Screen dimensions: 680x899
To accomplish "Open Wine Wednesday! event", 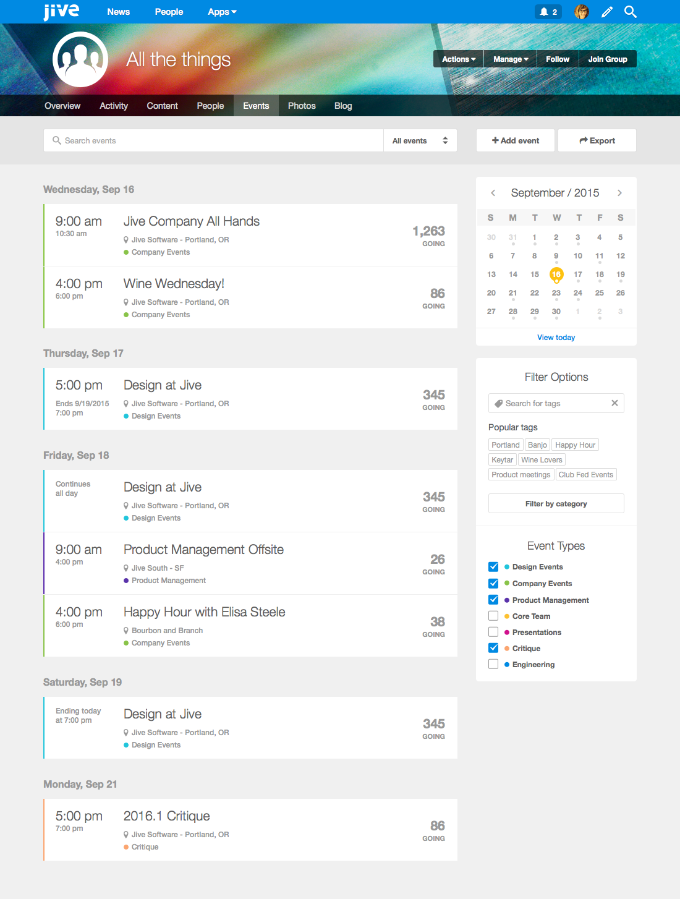I will click(x=174, y=284).
